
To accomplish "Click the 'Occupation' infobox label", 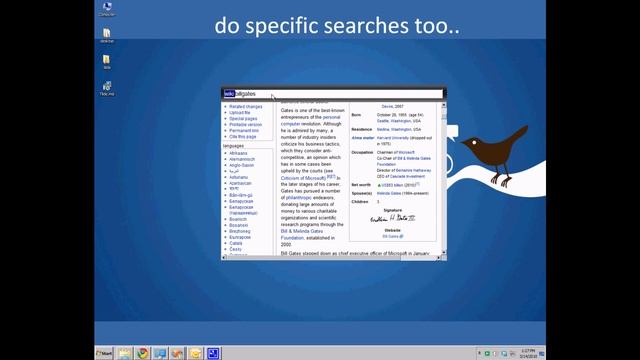I will point(362,152).
